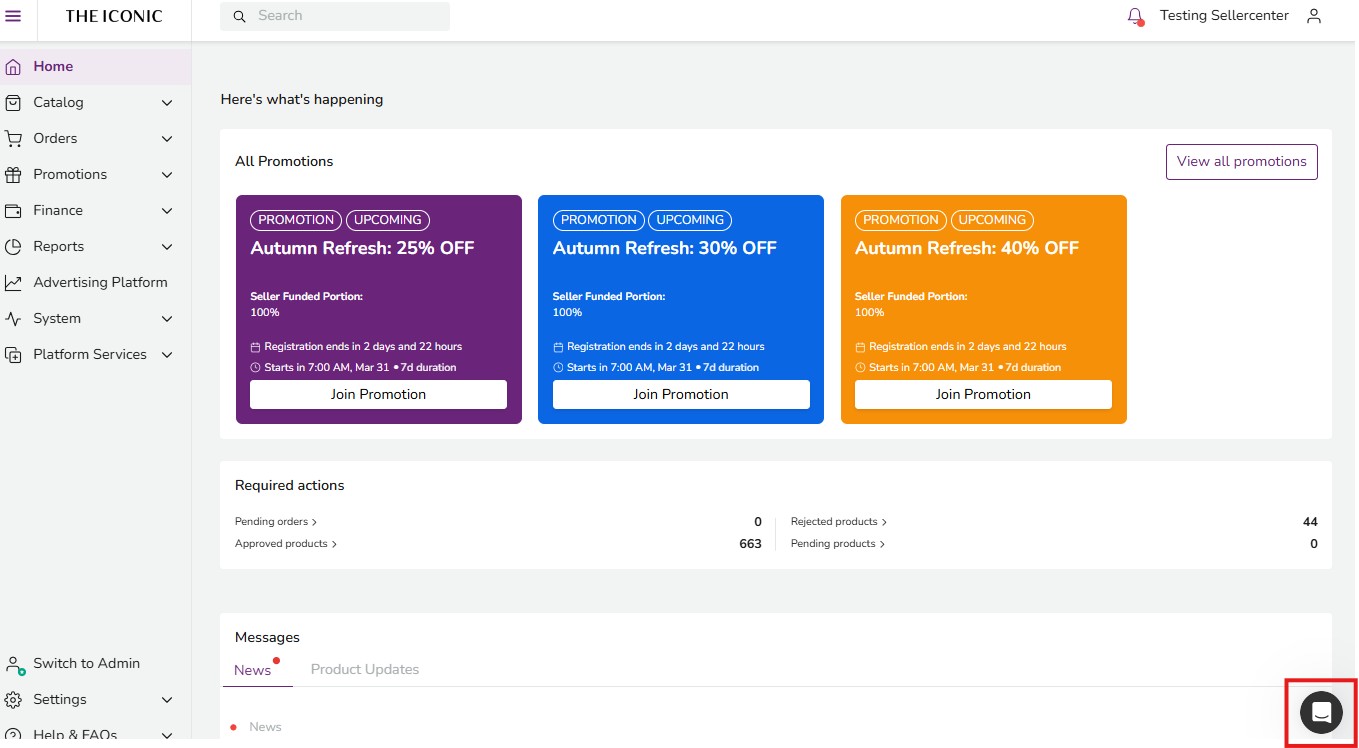Image resolution: width=1359 pixels, height=748 pixels.
Task: Click the user profile icon
Action: (1314, 16)
